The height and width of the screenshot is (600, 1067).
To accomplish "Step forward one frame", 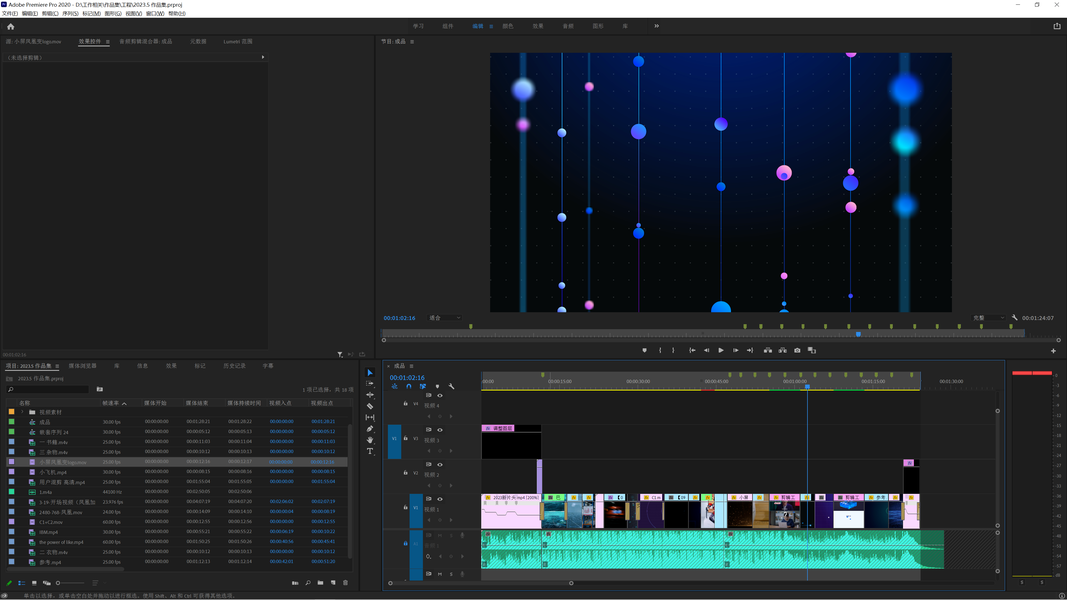I will [x=736, y=350].
